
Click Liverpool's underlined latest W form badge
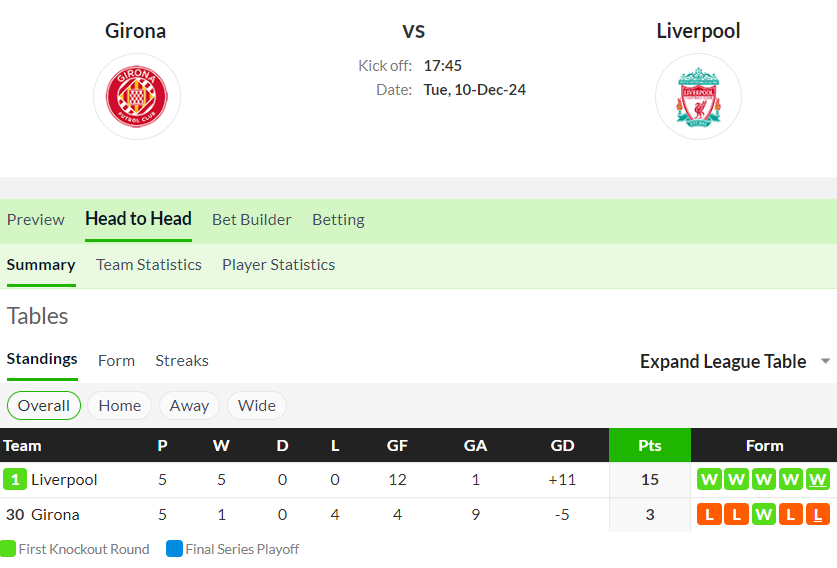pos(818,479)
